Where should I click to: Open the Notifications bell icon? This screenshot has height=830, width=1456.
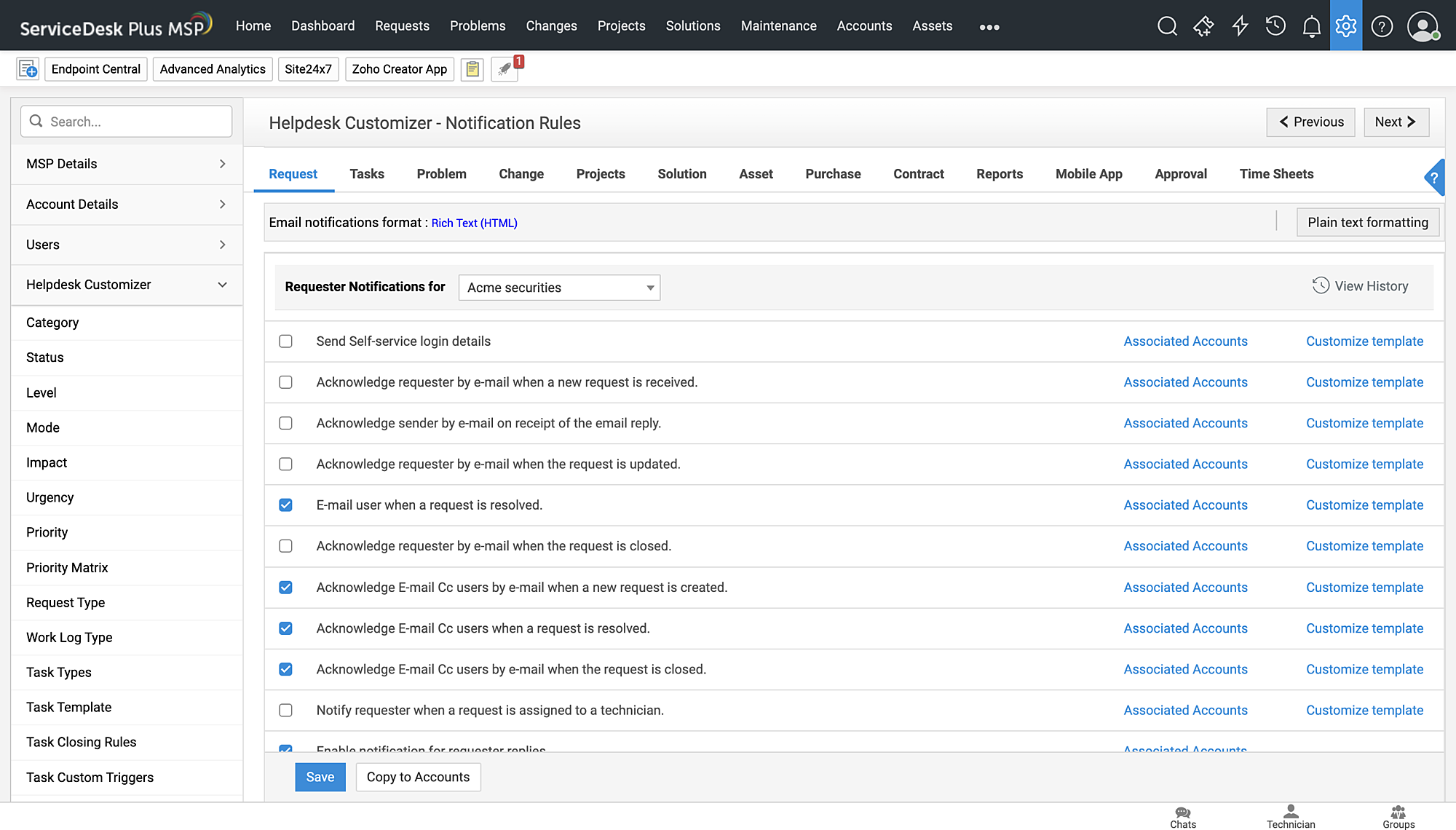coord(1312,25)
